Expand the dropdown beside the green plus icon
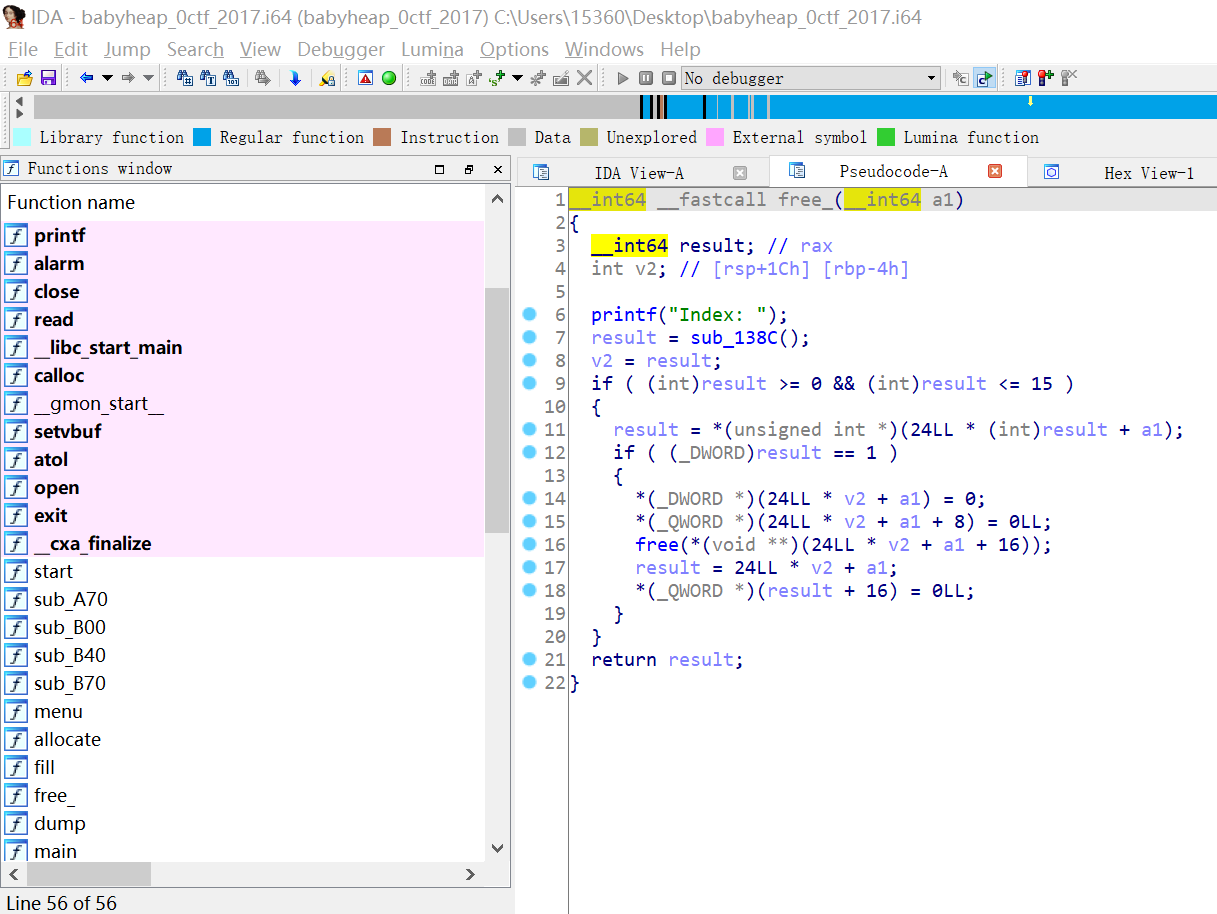1217x914 pixels. pos(517,78)
